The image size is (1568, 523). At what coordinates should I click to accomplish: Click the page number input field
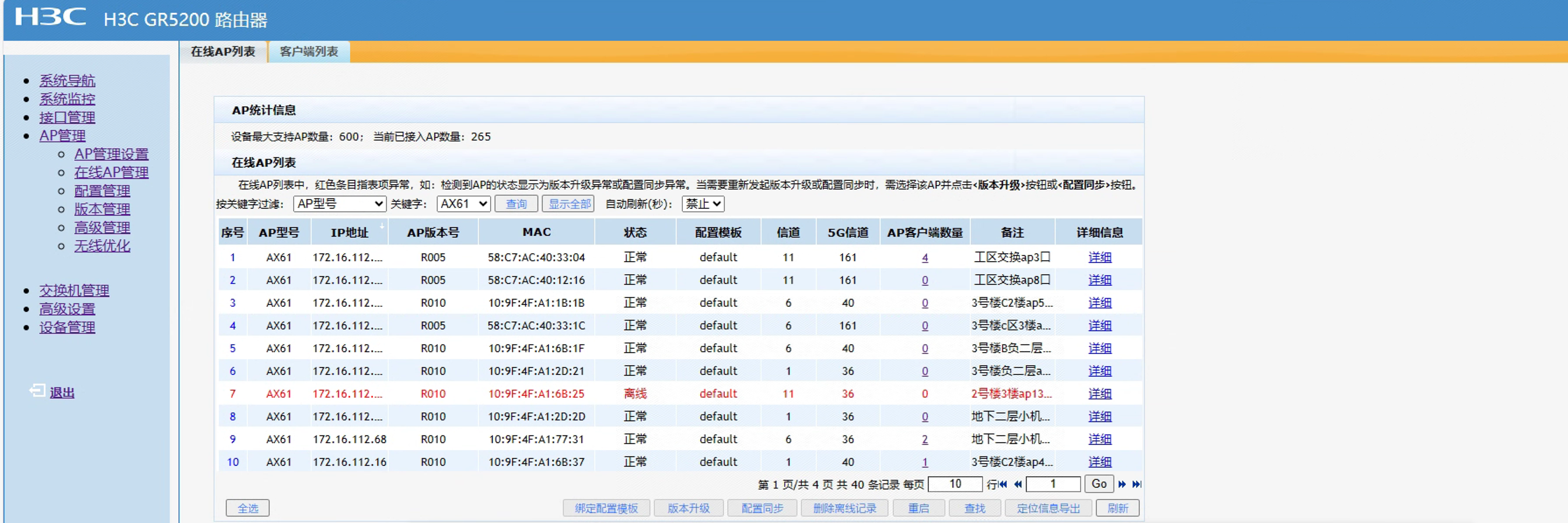1053,484
